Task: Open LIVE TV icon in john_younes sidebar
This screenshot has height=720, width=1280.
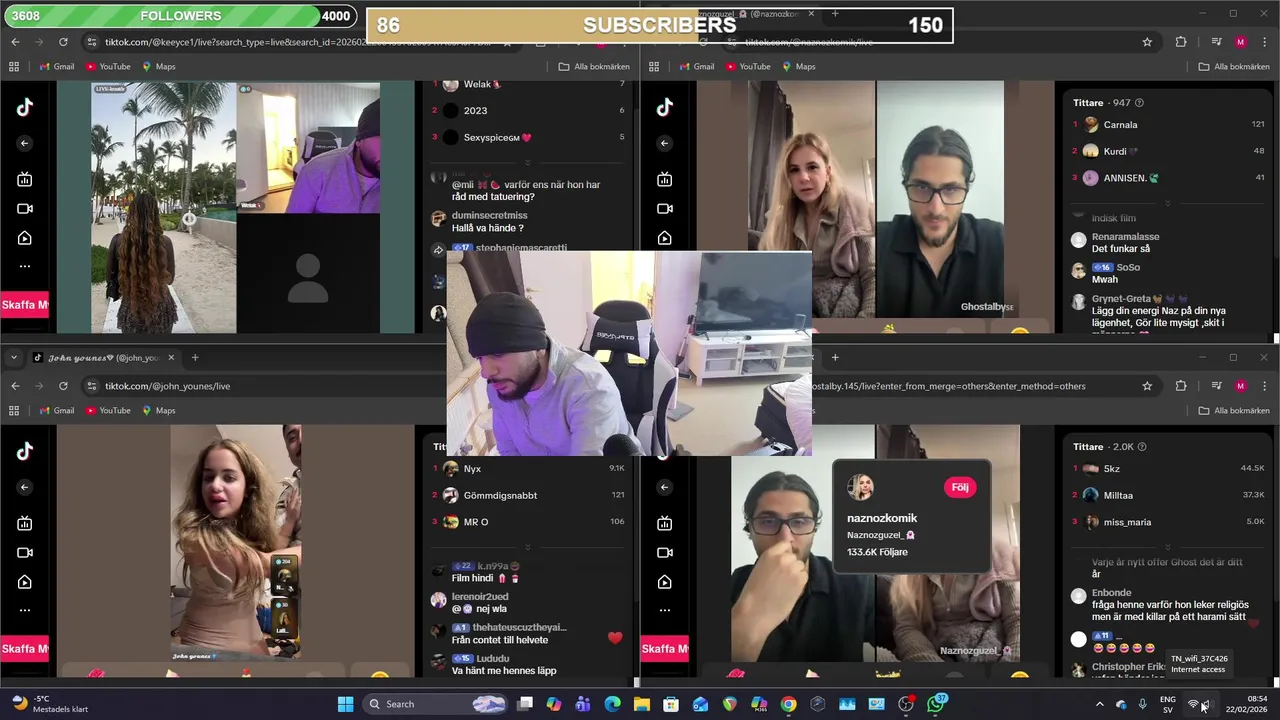Action: coord(25,523)
